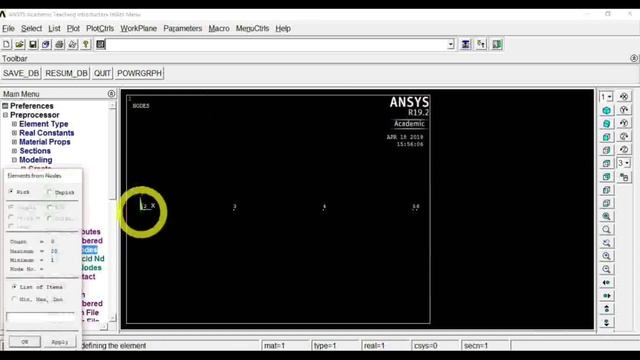The width and height of the screenshot is (640, 360).
Task: Open the Parameters menu
Action: coord(182,29)
